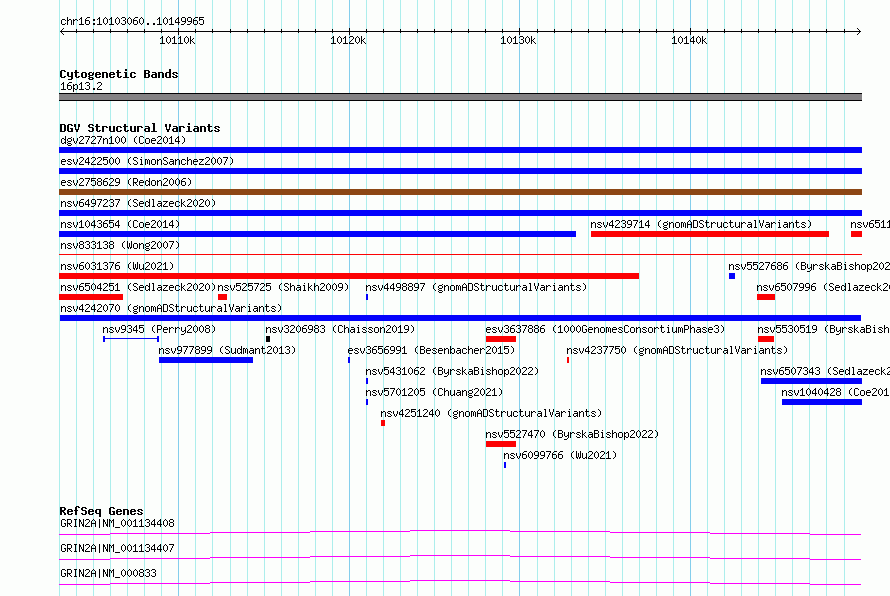Click the nsv9345 interval bracket line
Viewport: 890px width, 596px height.
tap(131, 339)
